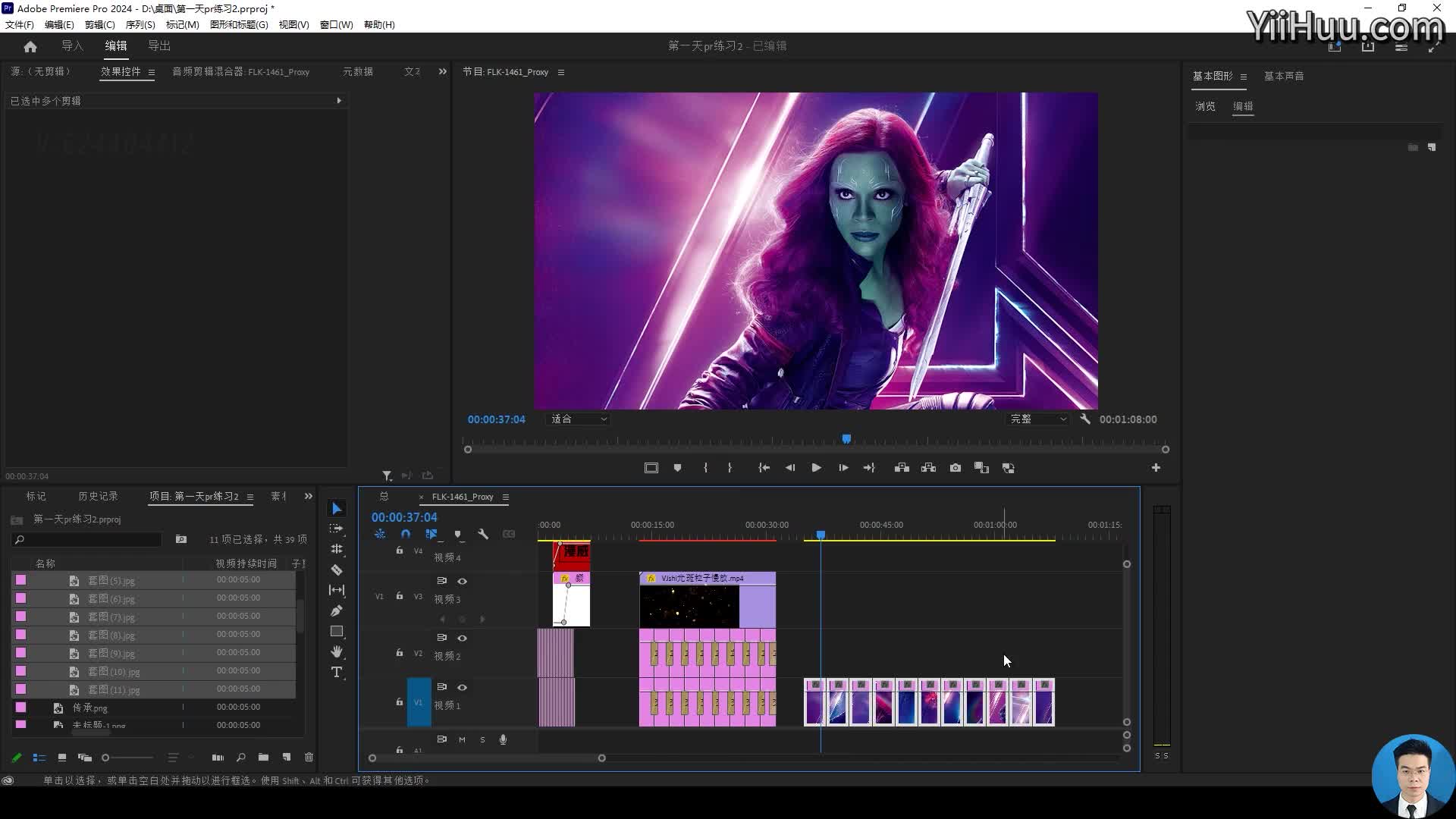Click 名称 column header

pos(45,563)
